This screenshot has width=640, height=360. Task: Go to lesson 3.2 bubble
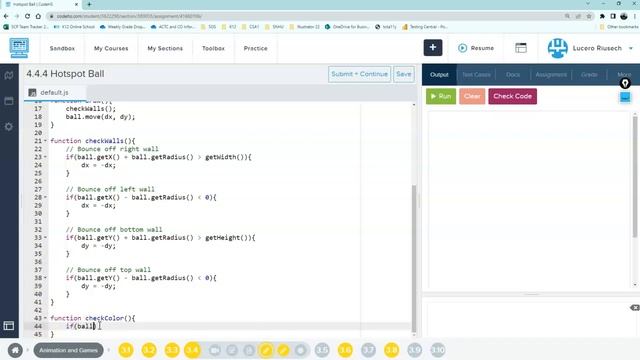(149, 350)
